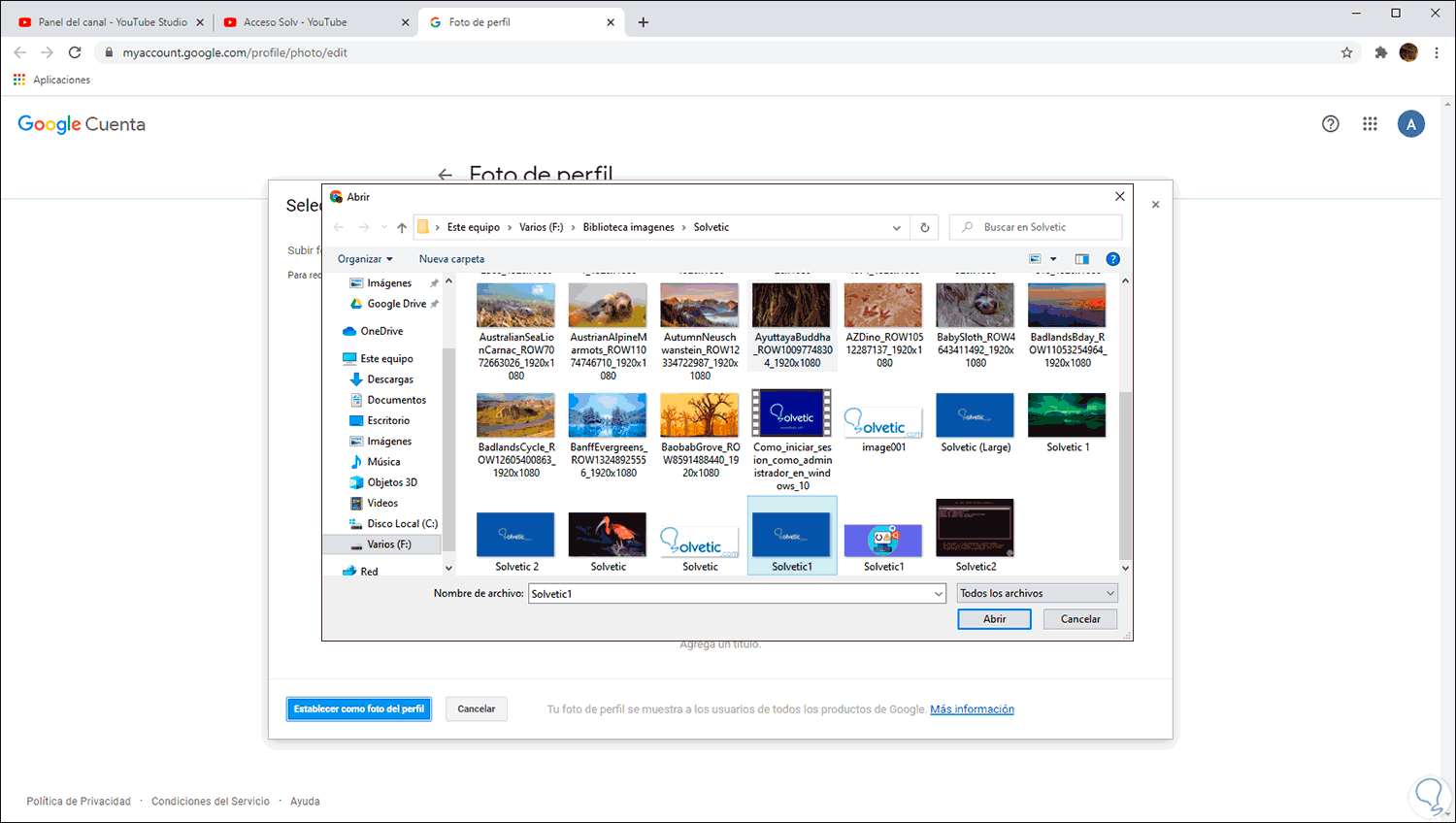
Task: Open a new Chrome tab
Action: [643, 22]
